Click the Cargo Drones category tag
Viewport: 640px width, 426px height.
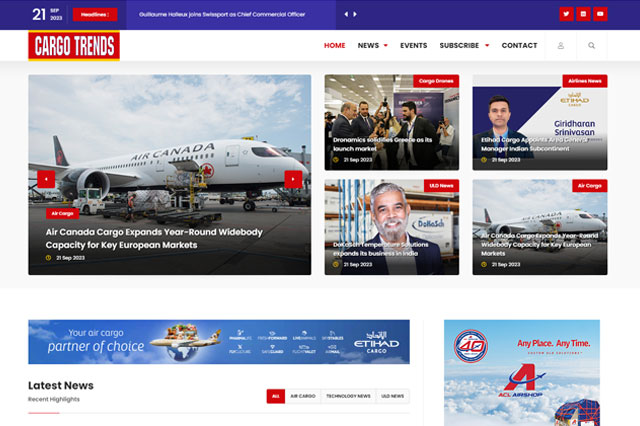pos(436,81)
